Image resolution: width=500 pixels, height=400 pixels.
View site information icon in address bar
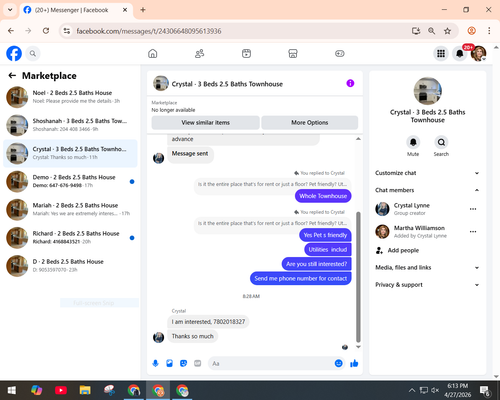pos(67,31)
